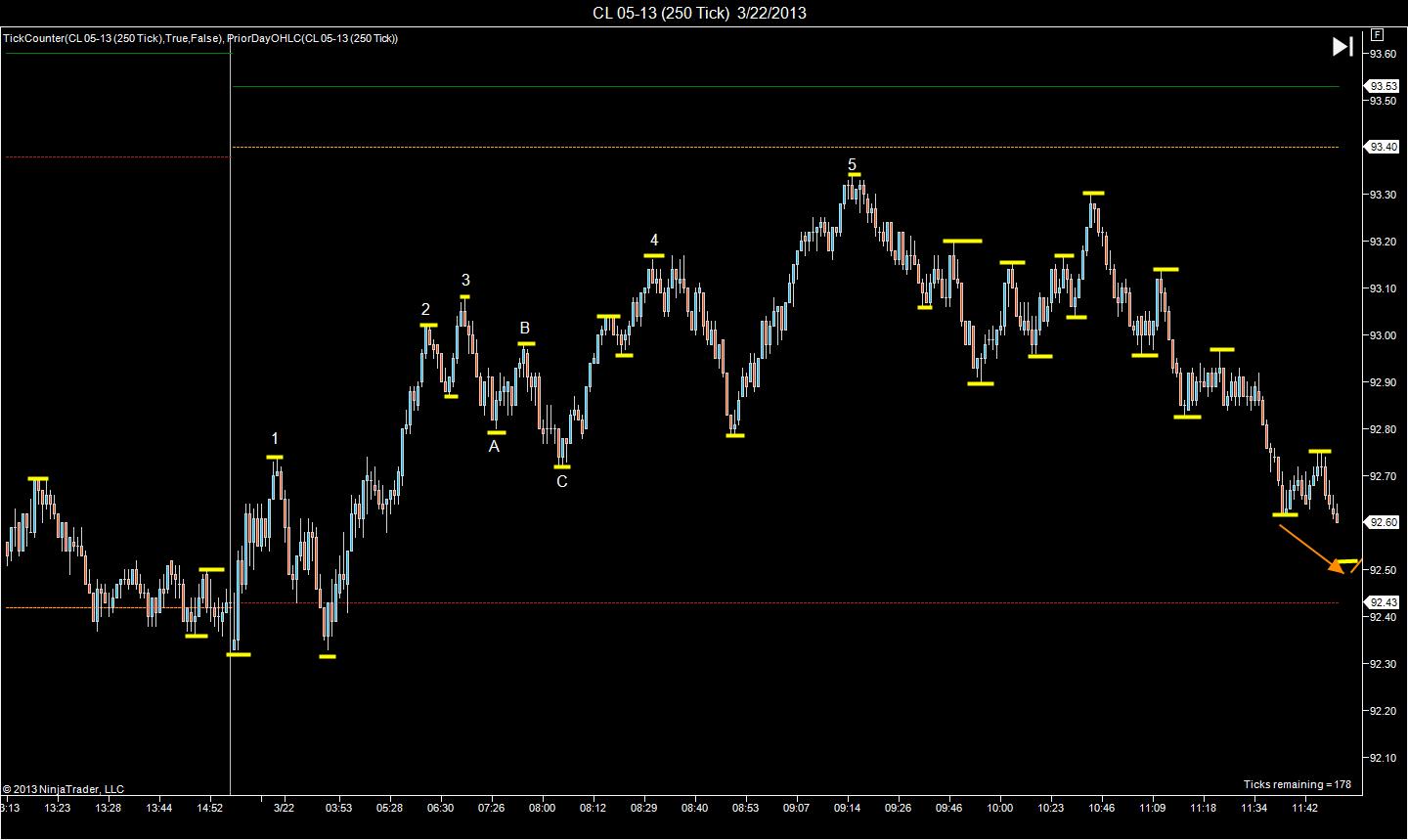Click the 09:26 time axis label
The image size is (1408, 840).
click(898, 808)
